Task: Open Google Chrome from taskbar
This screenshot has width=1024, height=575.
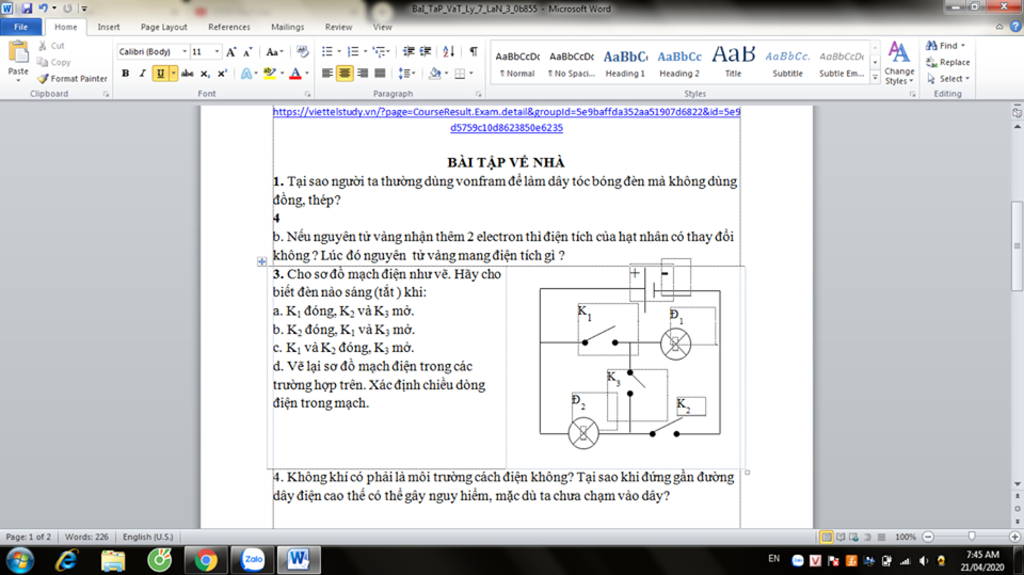Action: click(x=206, y=560)
